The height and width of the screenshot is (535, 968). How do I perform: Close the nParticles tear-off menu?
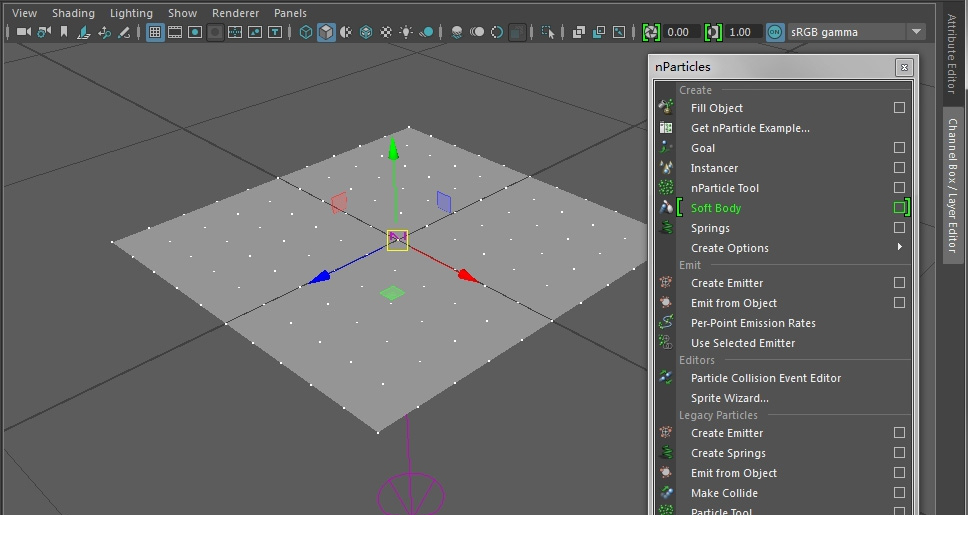click(904, 67)
